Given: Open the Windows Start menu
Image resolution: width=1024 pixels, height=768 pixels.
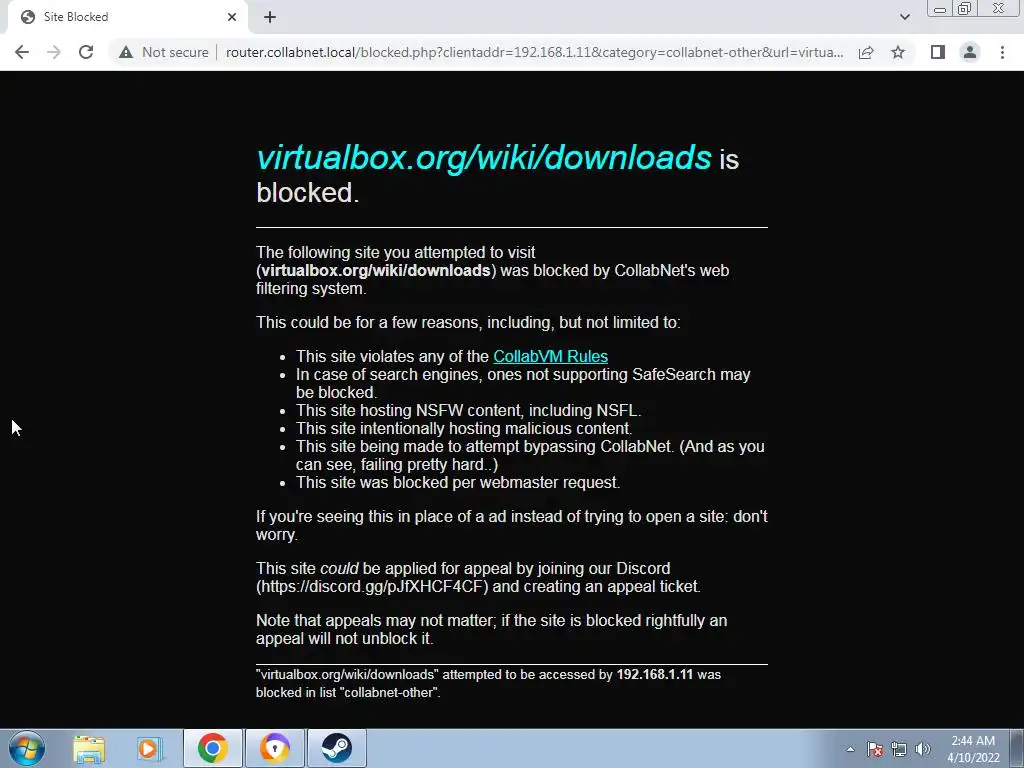Looking at the screenshot, I should click(x=27, y=748).
